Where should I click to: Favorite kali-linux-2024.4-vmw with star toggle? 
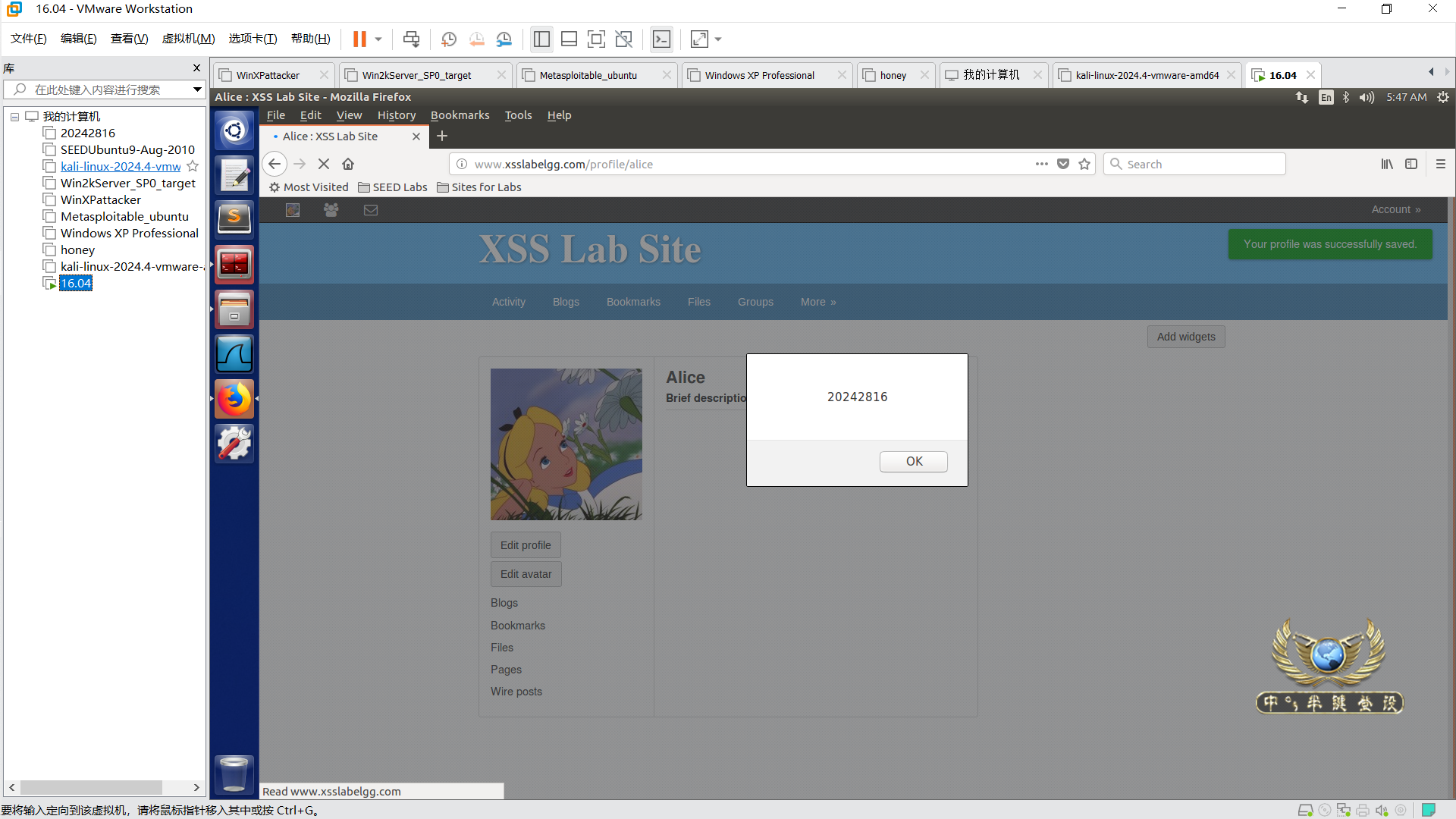pos(193,166)
